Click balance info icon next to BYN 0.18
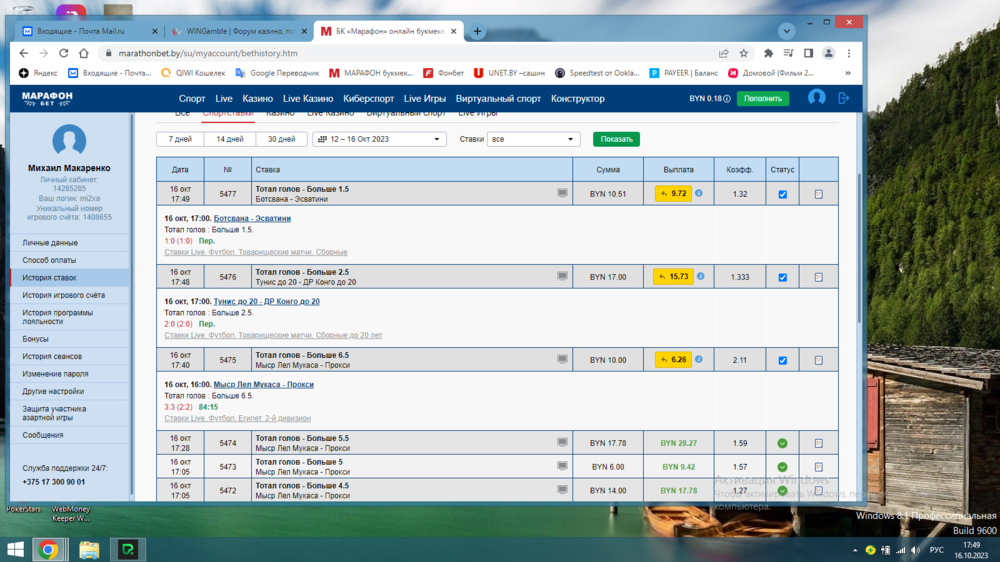The width and height of the screenshot is (1000, 562). 726,99
